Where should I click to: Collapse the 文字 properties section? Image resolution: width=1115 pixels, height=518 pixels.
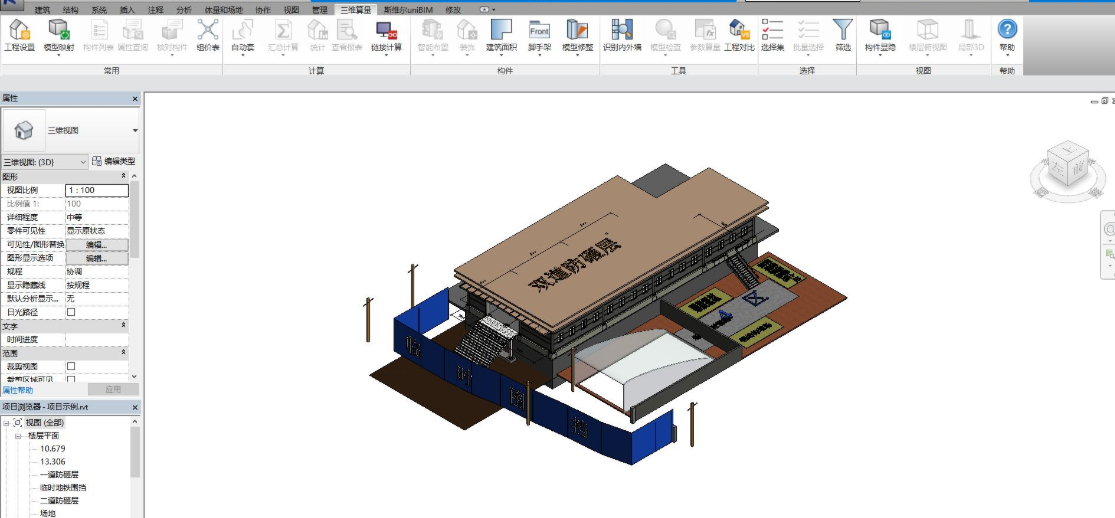click(124, 325)
